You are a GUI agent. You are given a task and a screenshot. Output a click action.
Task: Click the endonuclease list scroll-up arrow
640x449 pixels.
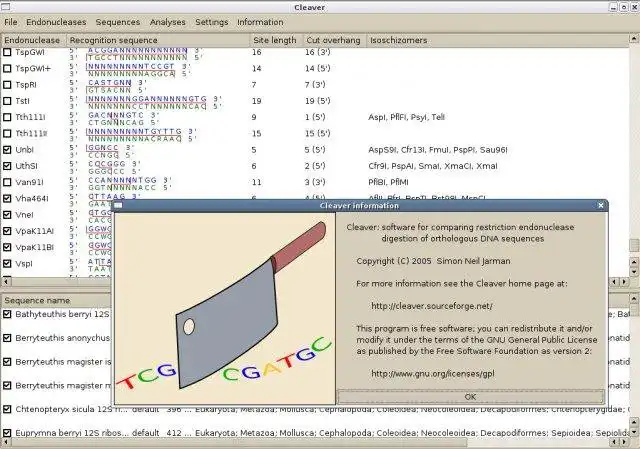(634, 39)
